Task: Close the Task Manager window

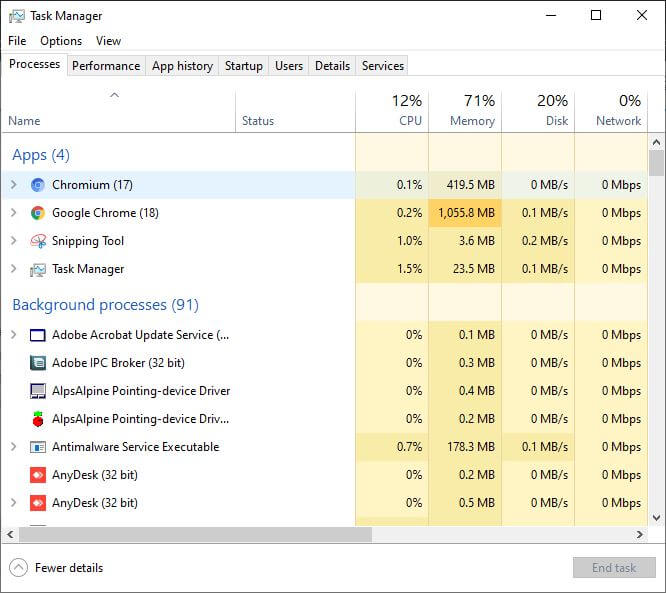Action: pos(642,16)
